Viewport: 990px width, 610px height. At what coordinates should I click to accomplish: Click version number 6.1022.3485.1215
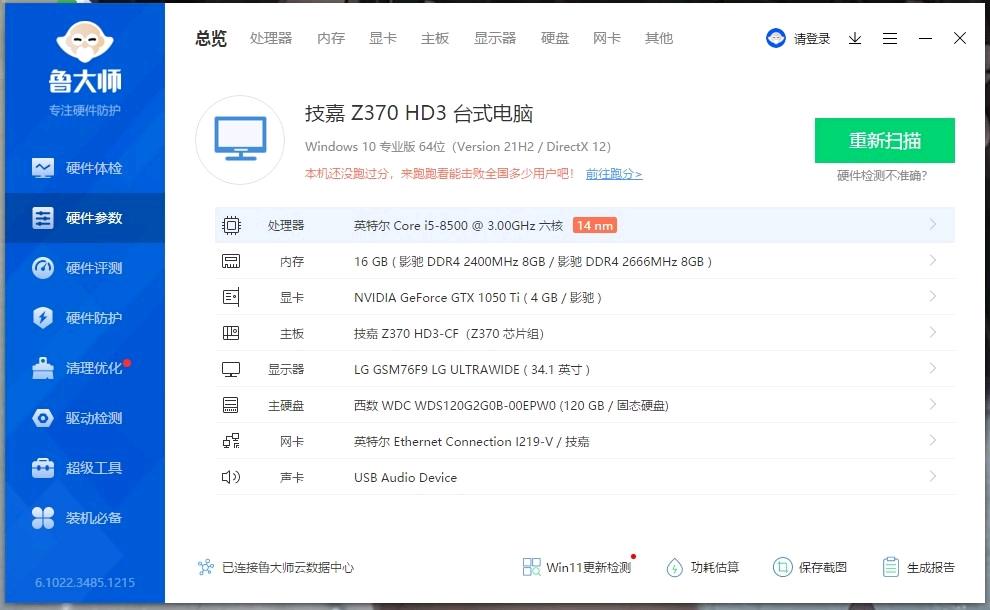click(85, 582)
